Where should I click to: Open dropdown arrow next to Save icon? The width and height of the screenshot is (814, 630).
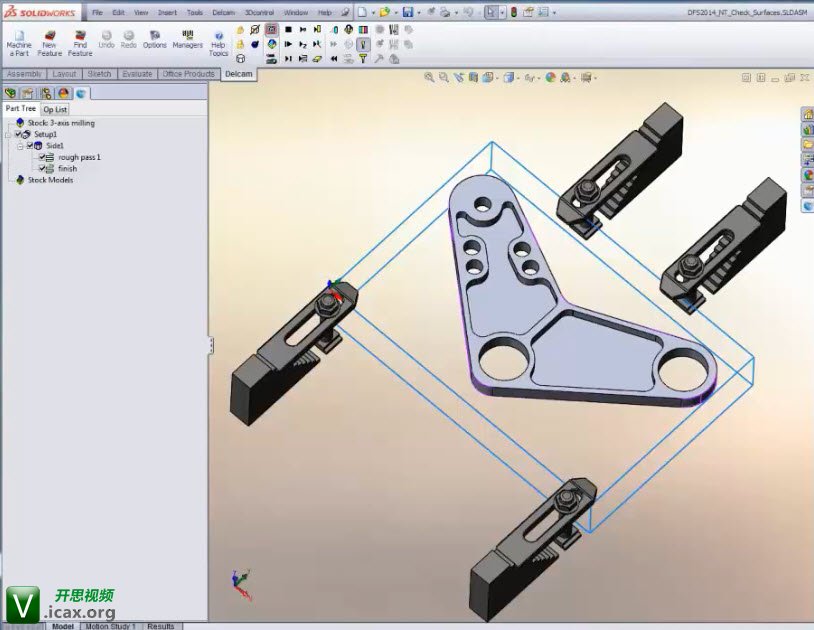tap(418, 12)
